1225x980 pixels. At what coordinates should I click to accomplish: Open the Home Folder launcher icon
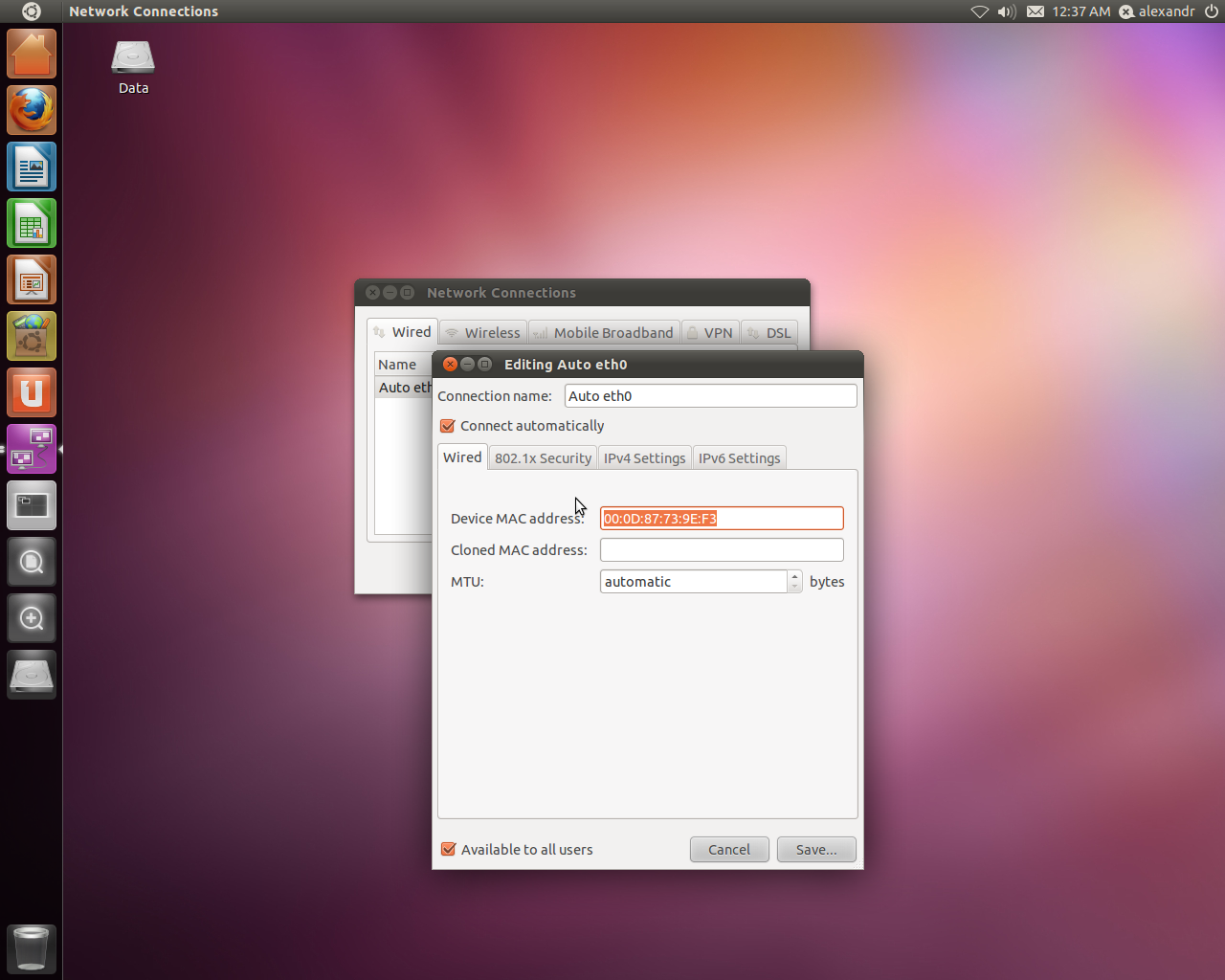(x=32, y=54)
